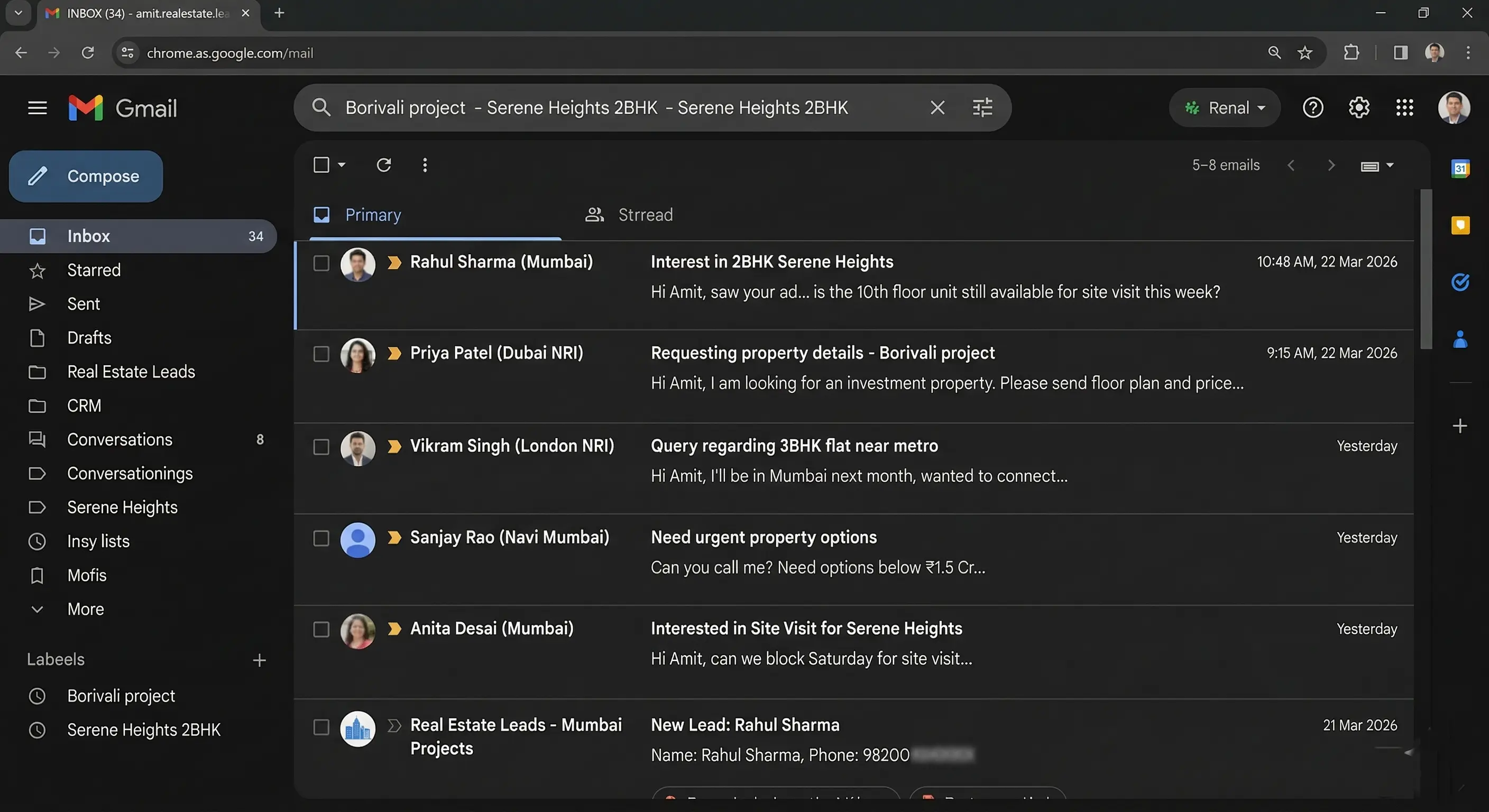
Task: Expand More in the left sidebar
Action: (x=85, y=609)
